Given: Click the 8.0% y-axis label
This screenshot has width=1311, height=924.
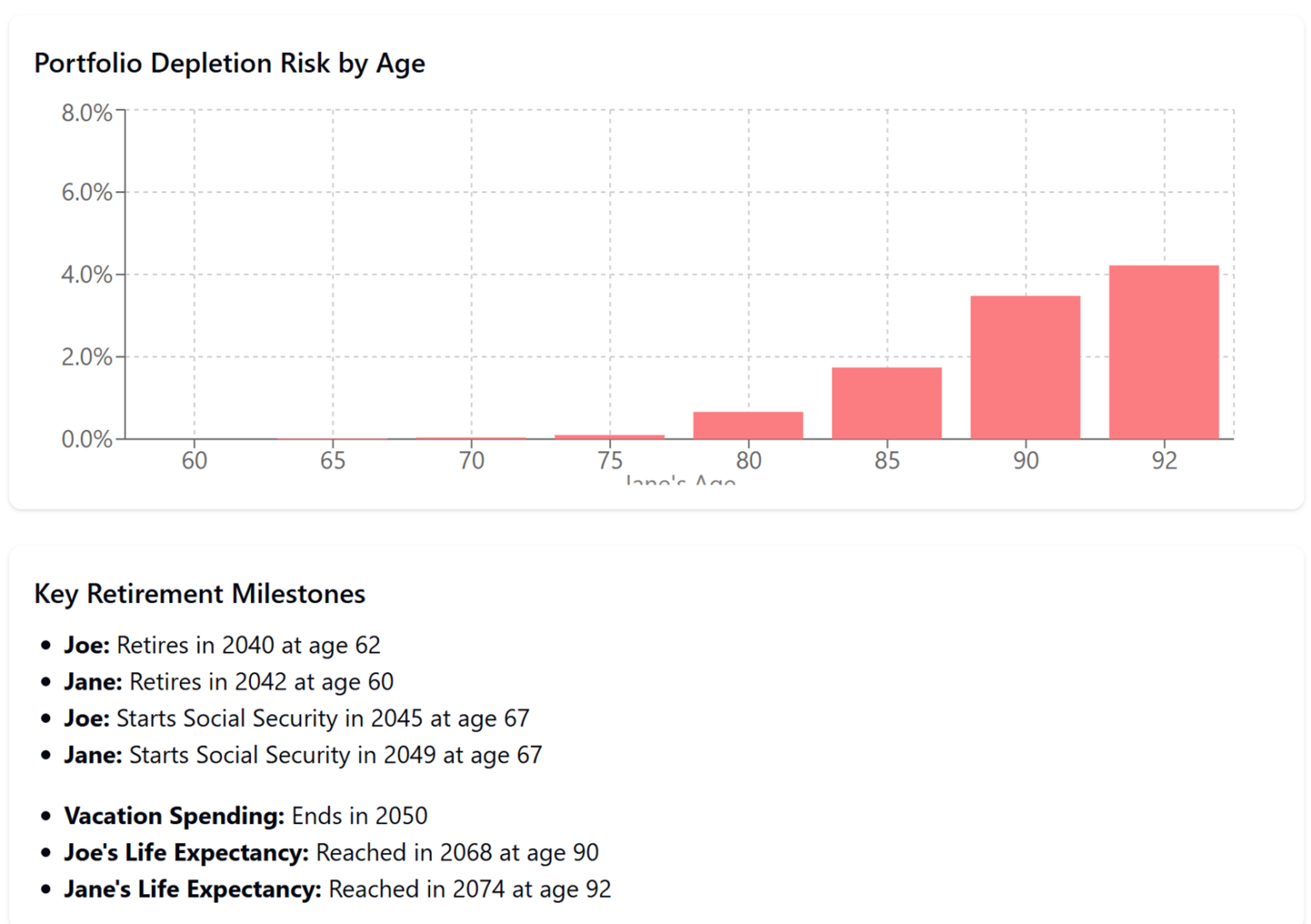Looking at the screenshot, I should 86,113.
